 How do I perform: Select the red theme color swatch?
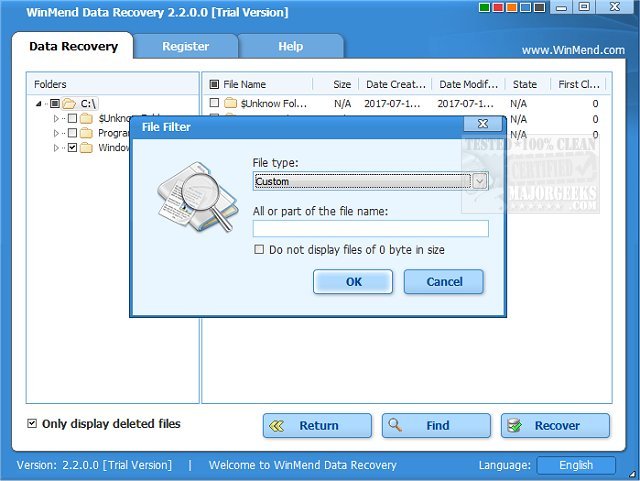498,8
